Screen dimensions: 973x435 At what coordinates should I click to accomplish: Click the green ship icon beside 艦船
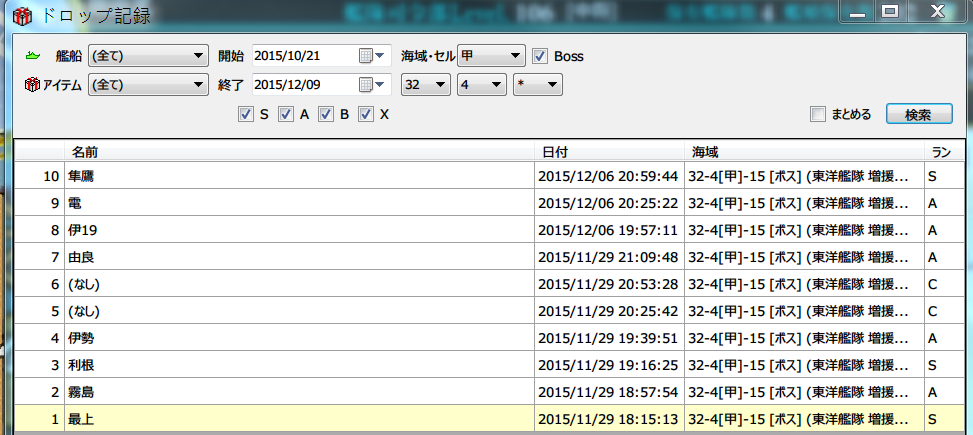(x=33, y=56)
